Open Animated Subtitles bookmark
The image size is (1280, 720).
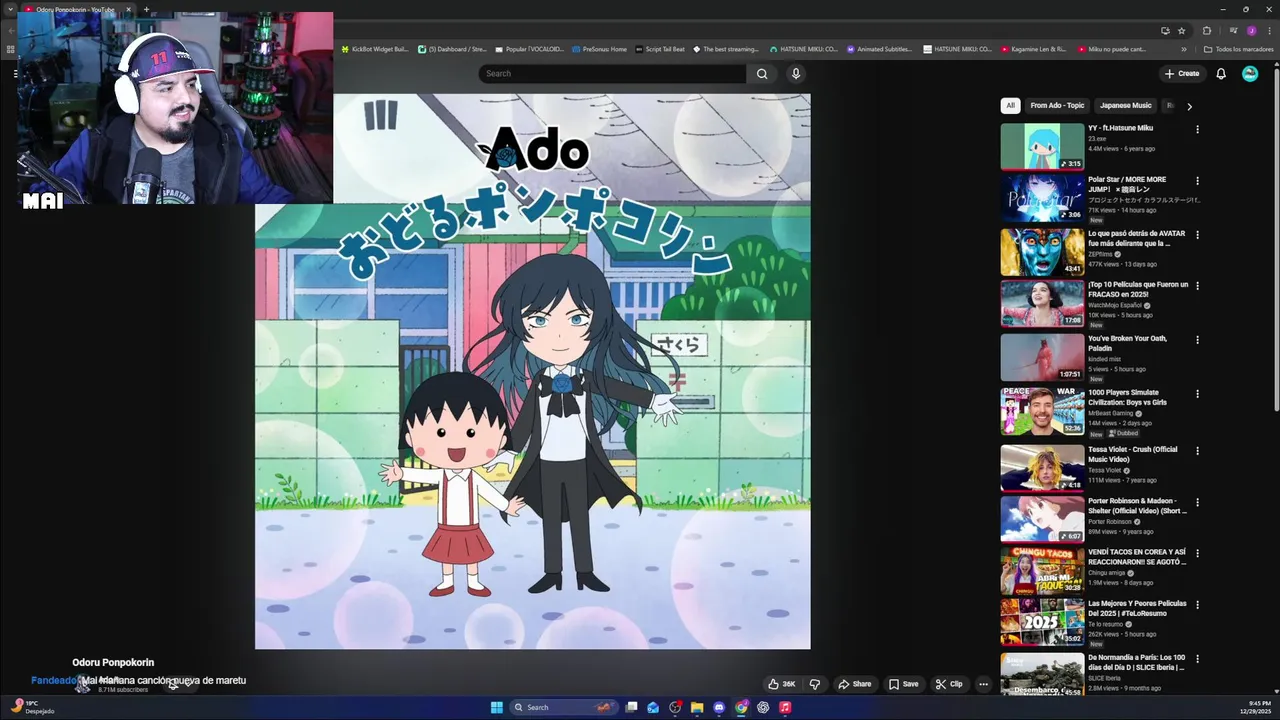click(x=879, y=49)
